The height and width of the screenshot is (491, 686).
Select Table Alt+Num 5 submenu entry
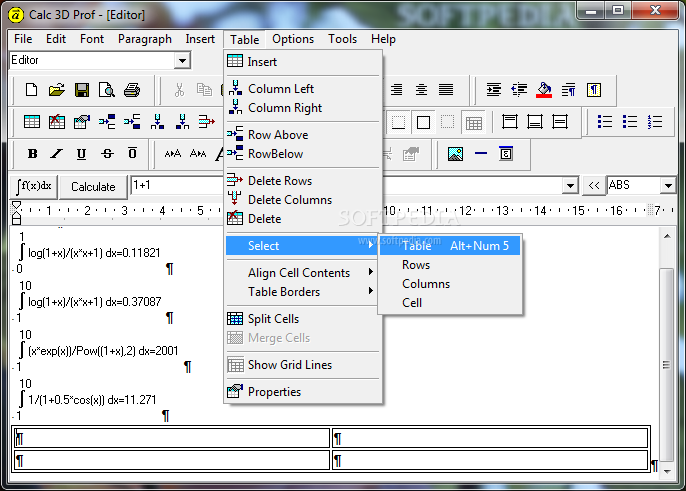450,246
